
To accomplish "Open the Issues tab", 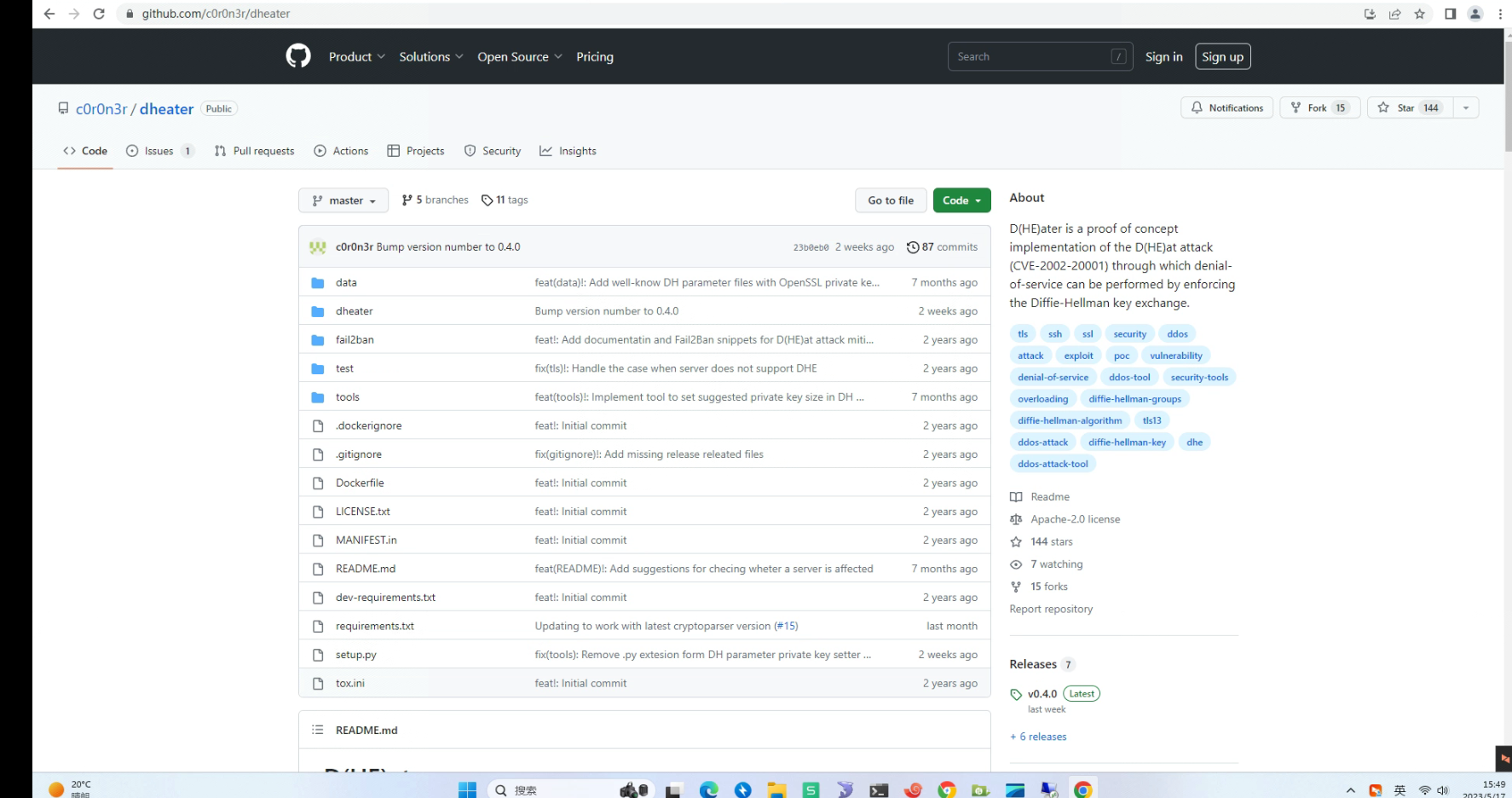I will click(160, 151).
